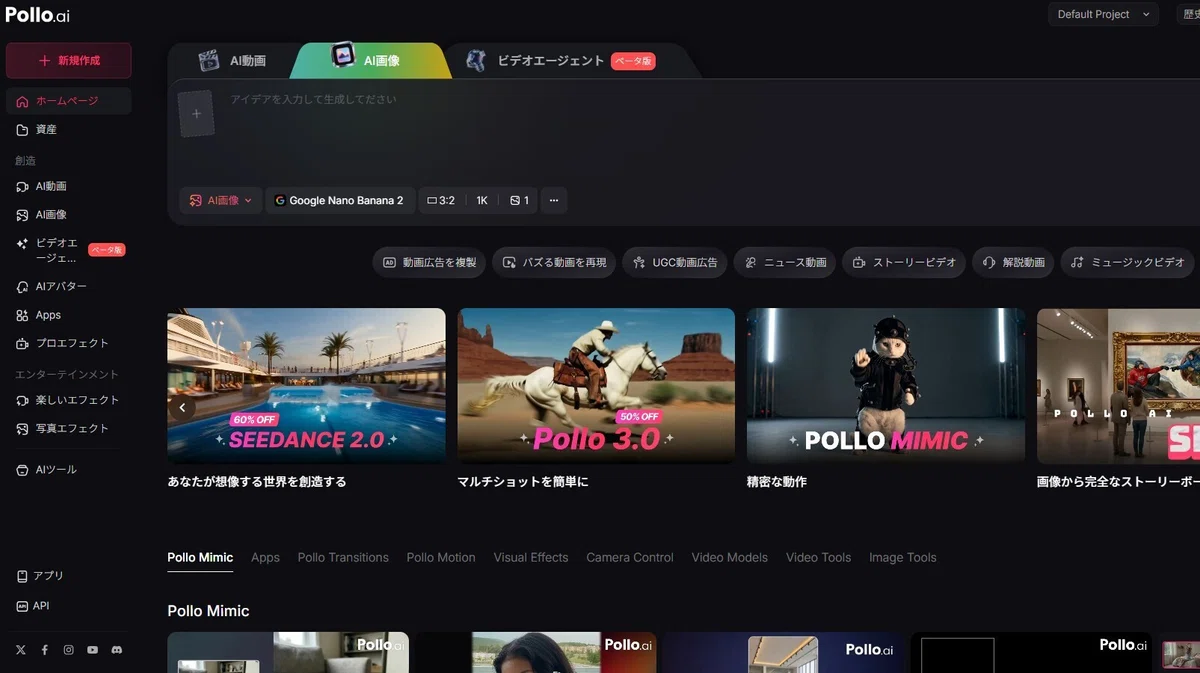Open the SEEDANCE 2.0 banner
Screen dimensions: 1200x673
(x=306, y=385)
